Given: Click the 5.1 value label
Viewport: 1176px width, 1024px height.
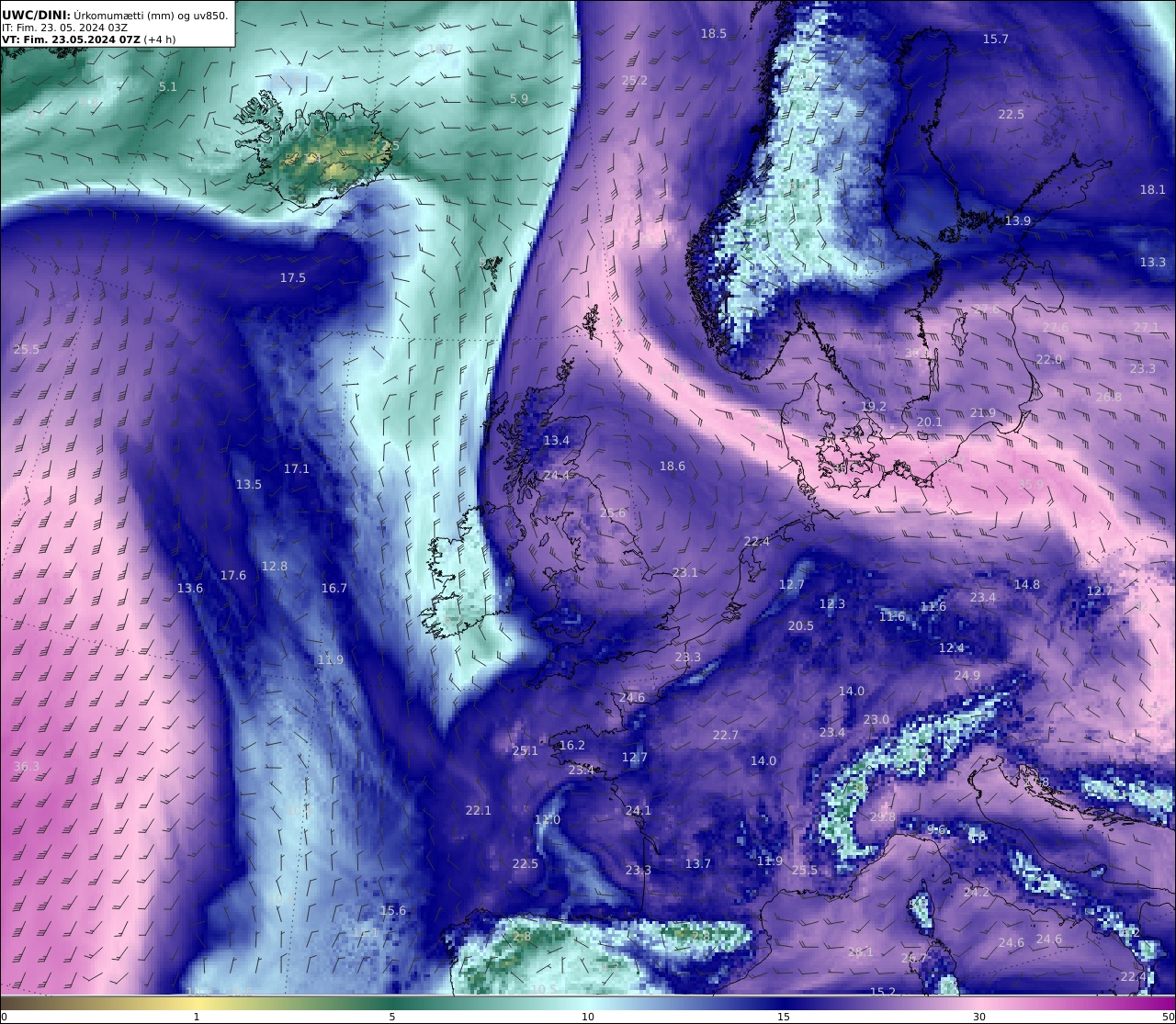Looking at the screenshot, I should 167,86.
